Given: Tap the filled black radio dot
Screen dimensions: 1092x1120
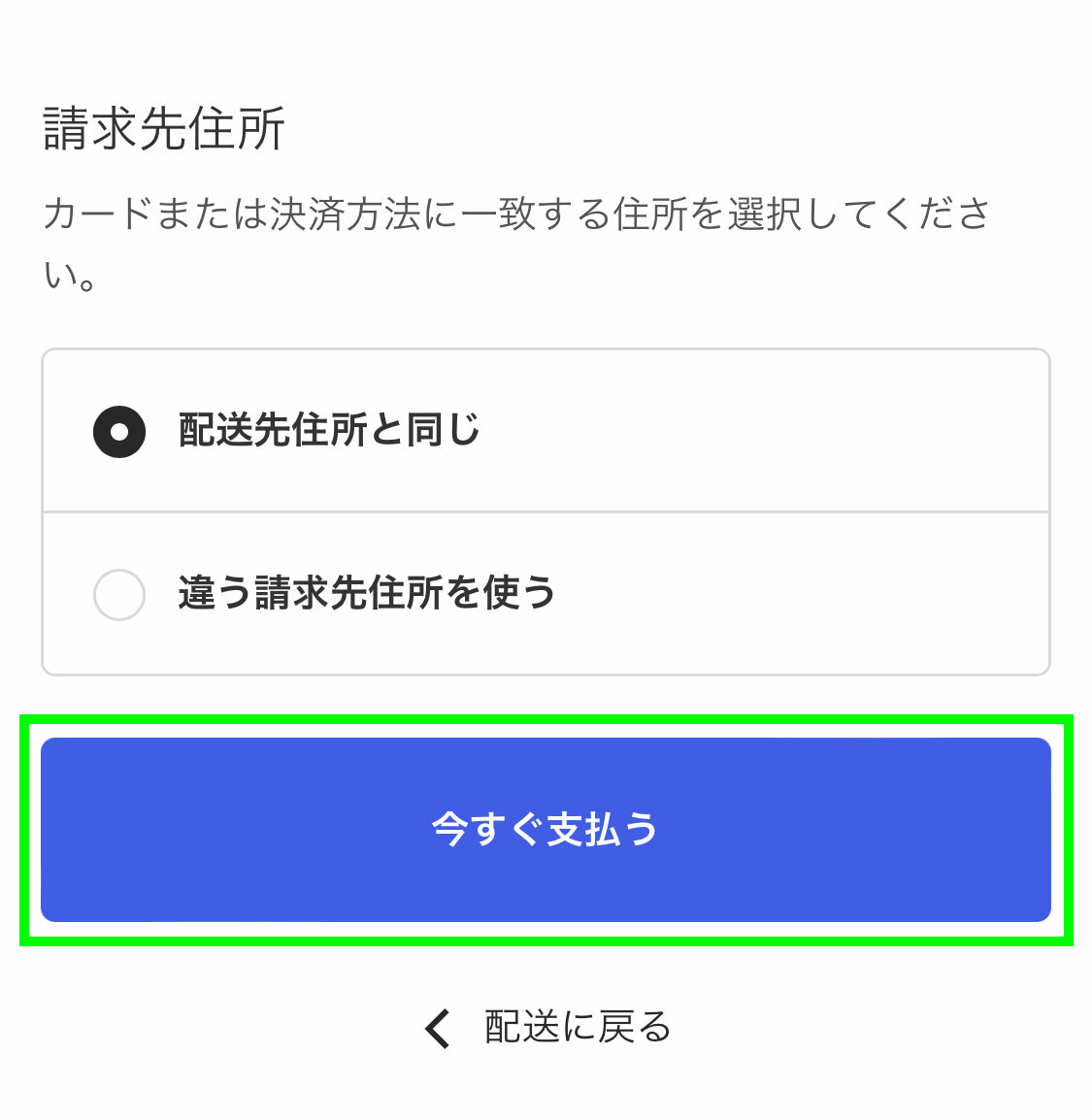Looking at the screenshot, I should pos(119,431).
